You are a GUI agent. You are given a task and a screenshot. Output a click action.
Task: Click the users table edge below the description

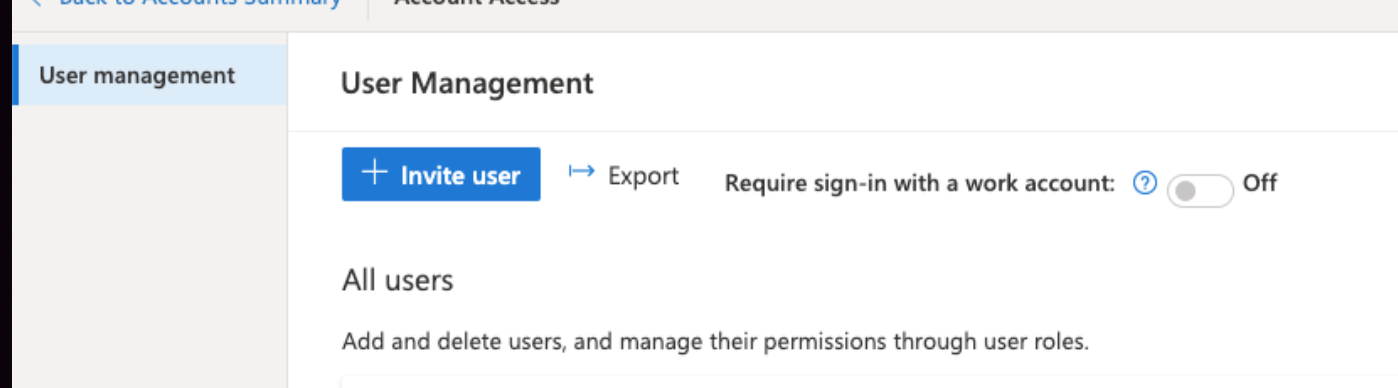tap(870, 382)
